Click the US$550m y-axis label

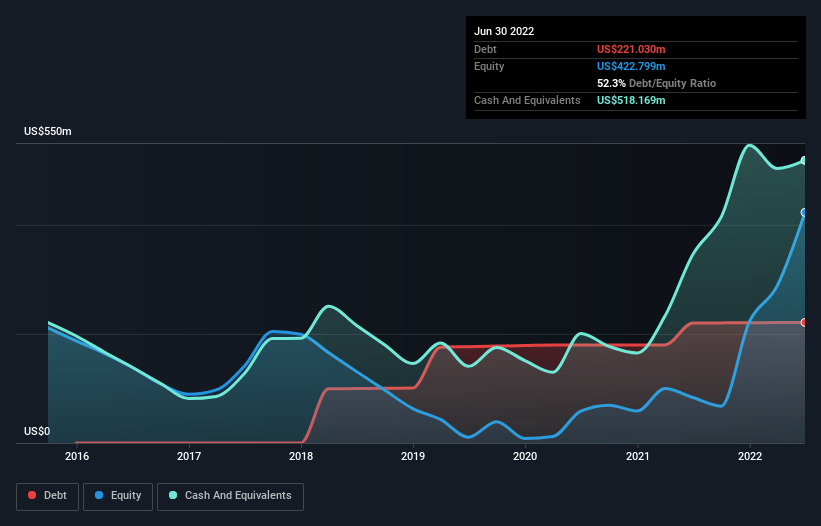[x=48, y=131]
